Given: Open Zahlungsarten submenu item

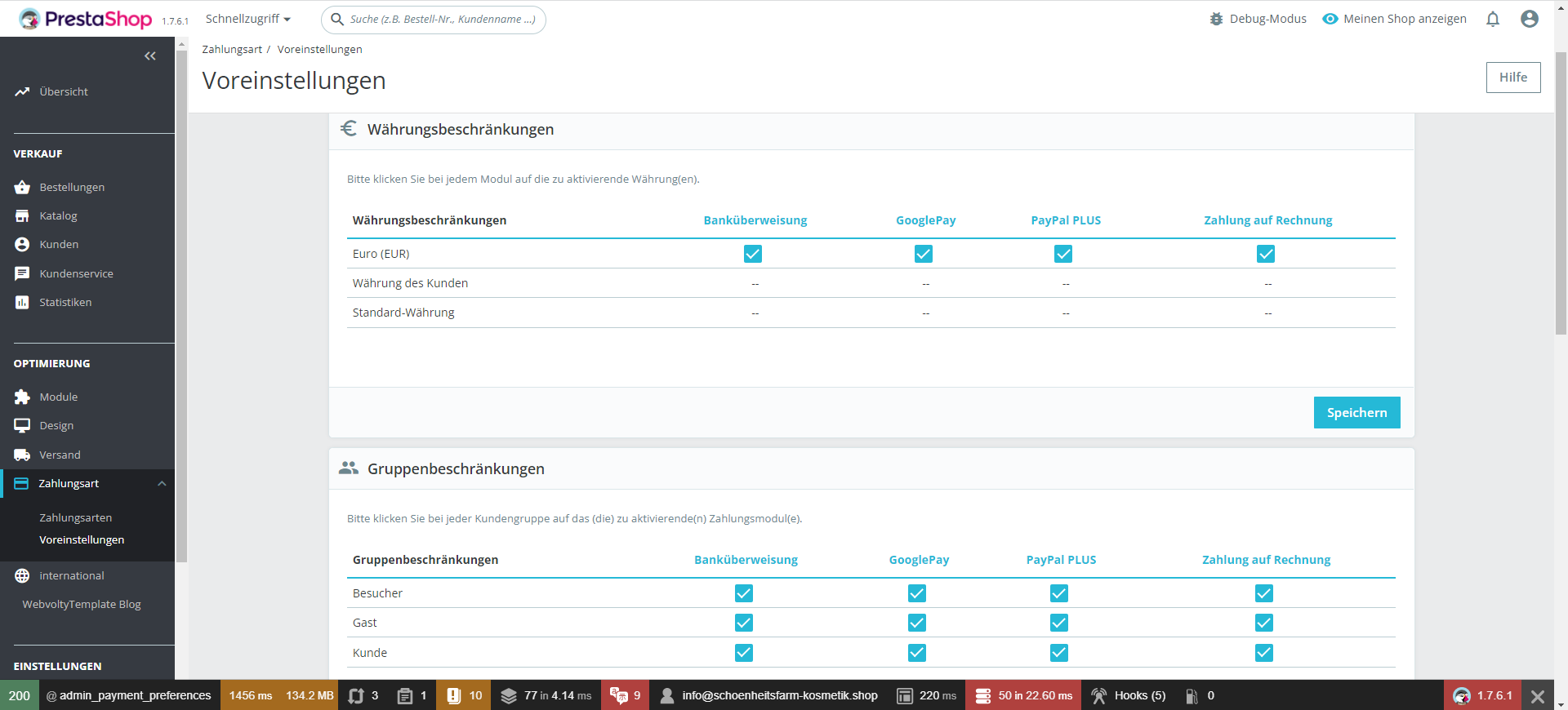Looking at the screenshot, I should click(x=76, y=517).
